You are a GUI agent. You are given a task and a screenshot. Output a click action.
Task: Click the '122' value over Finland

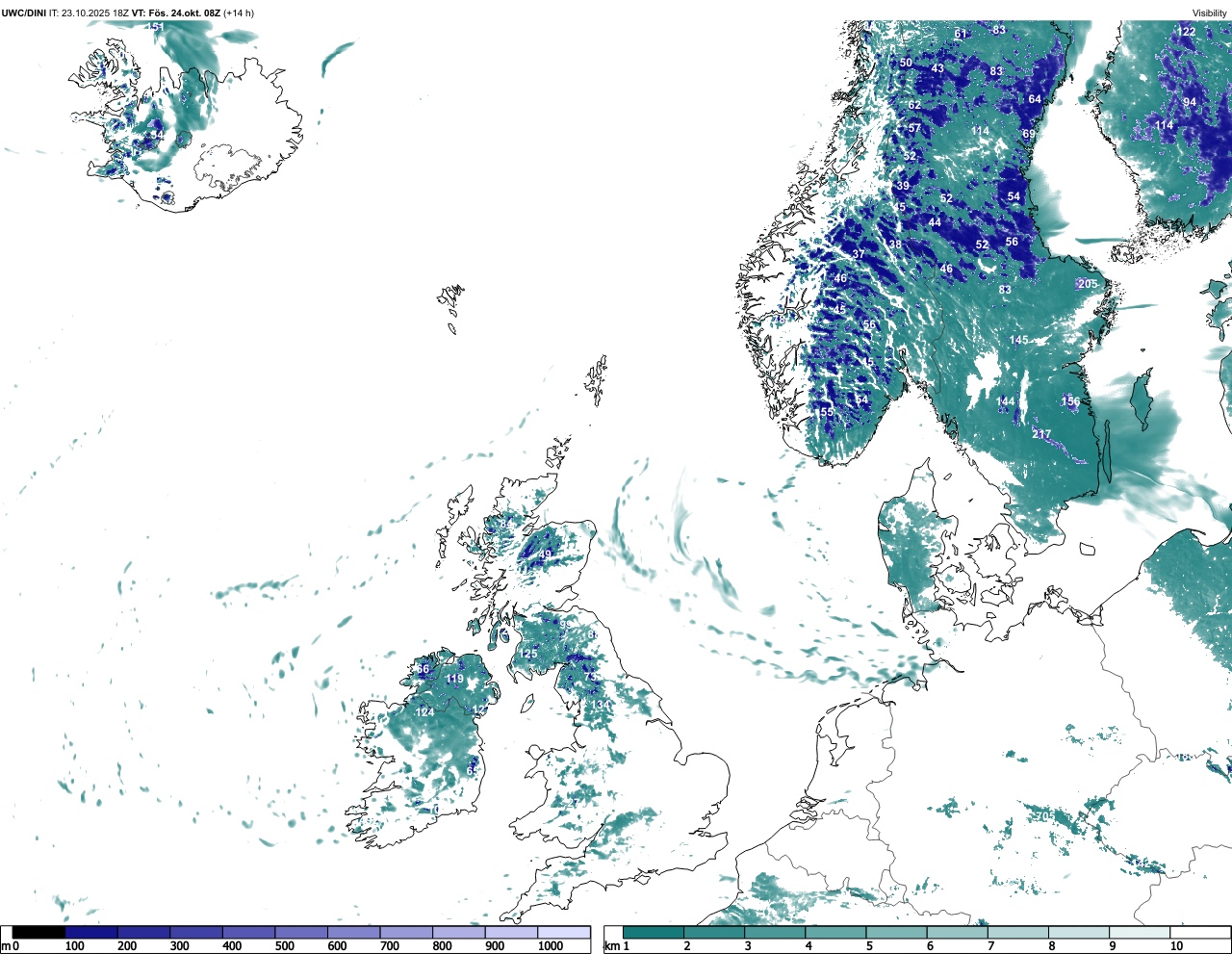[1187, 32]
